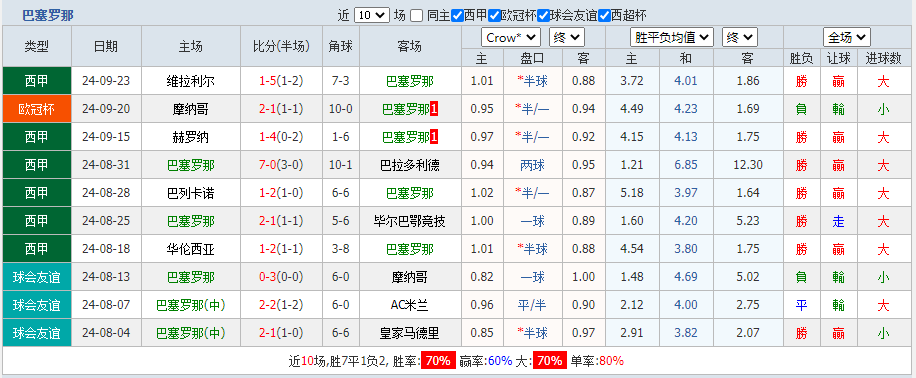Click the 类型 column header
This screenshot has height=378, width=916.
[37, 46]
